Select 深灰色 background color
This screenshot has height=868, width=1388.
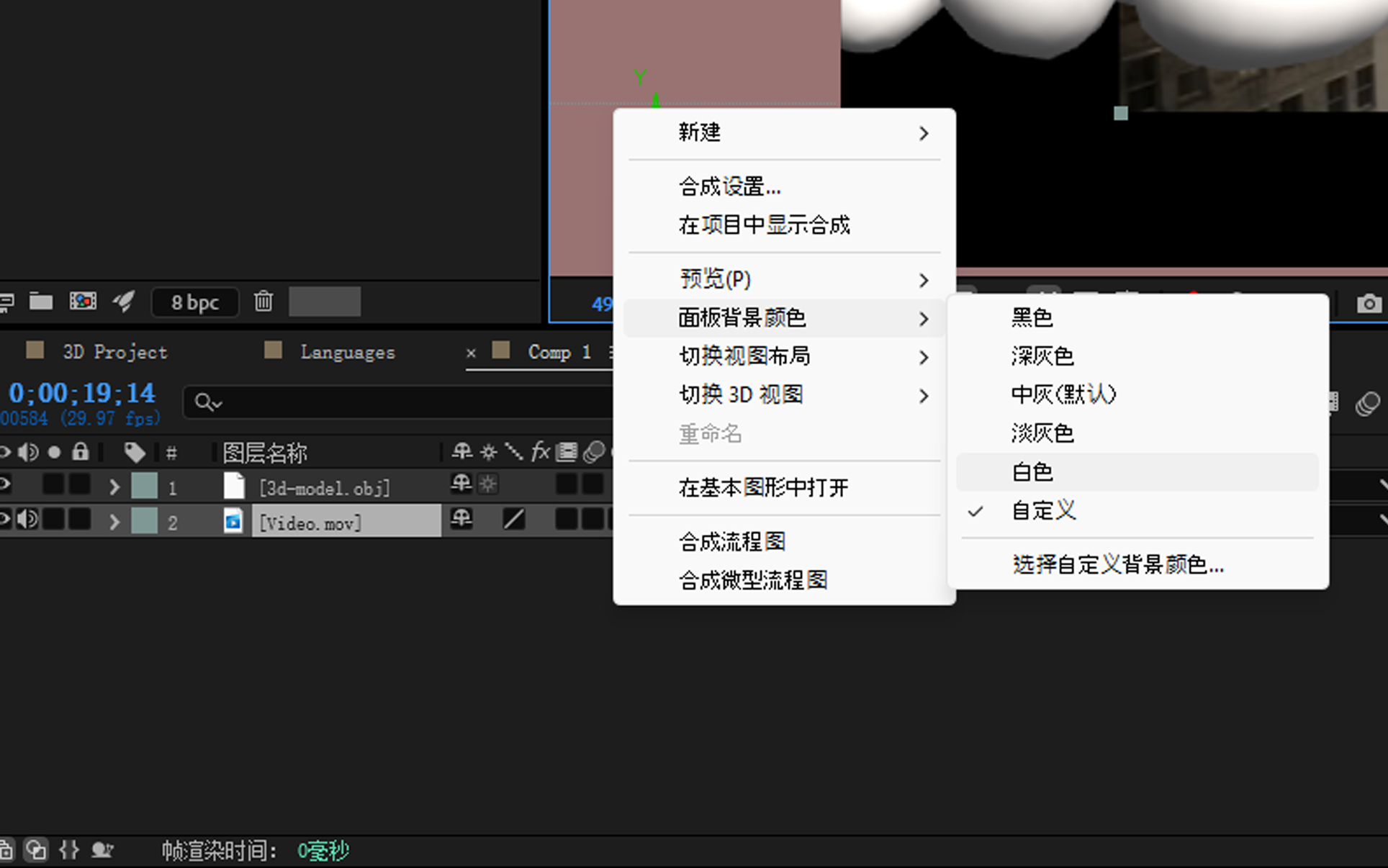[x=1137, y=356]
